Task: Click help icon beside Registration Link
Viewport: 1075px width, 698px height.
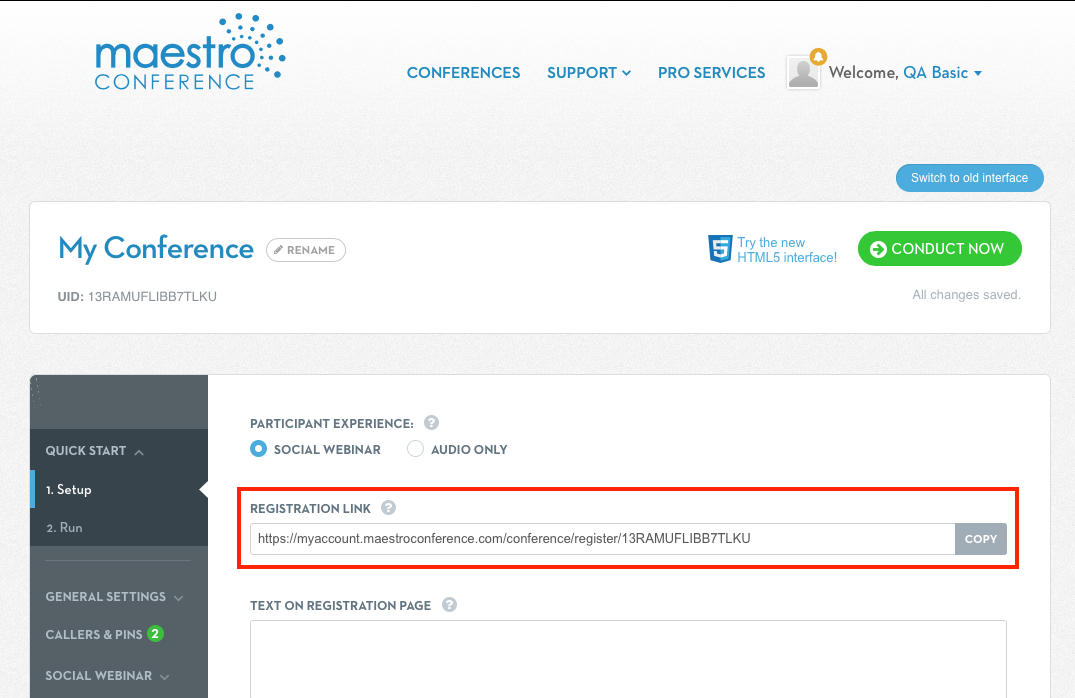Action: point(388,507)
